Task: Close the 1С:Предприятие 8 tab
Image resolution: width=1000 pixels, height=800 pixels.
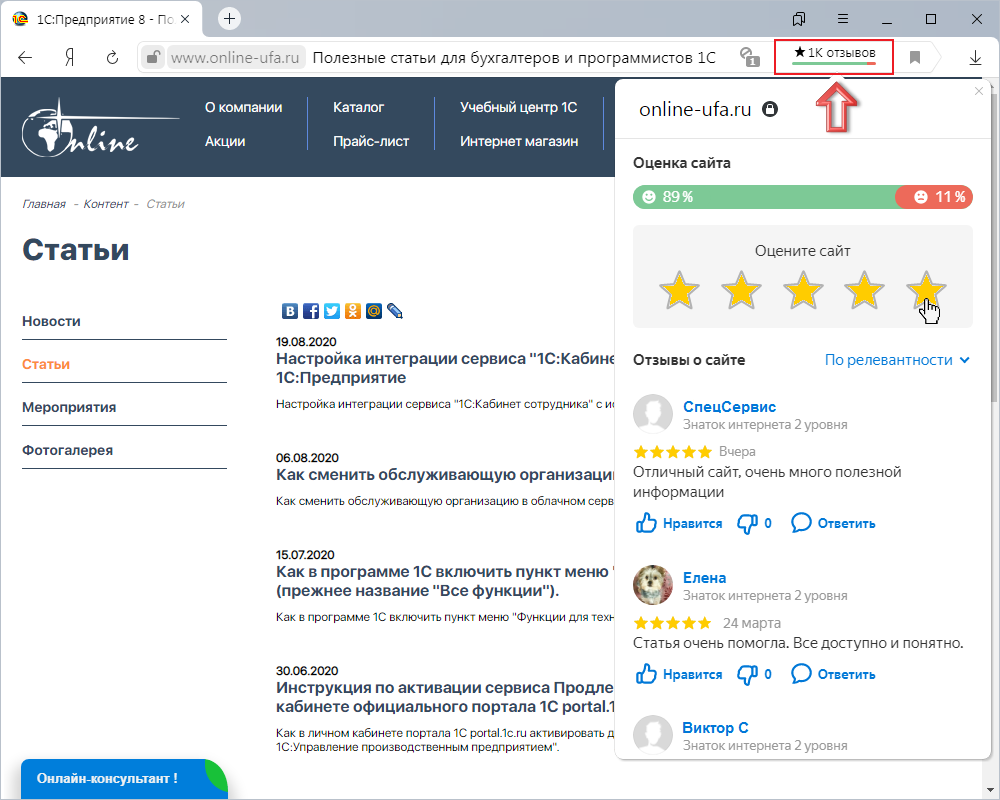Action: point(185,19)
